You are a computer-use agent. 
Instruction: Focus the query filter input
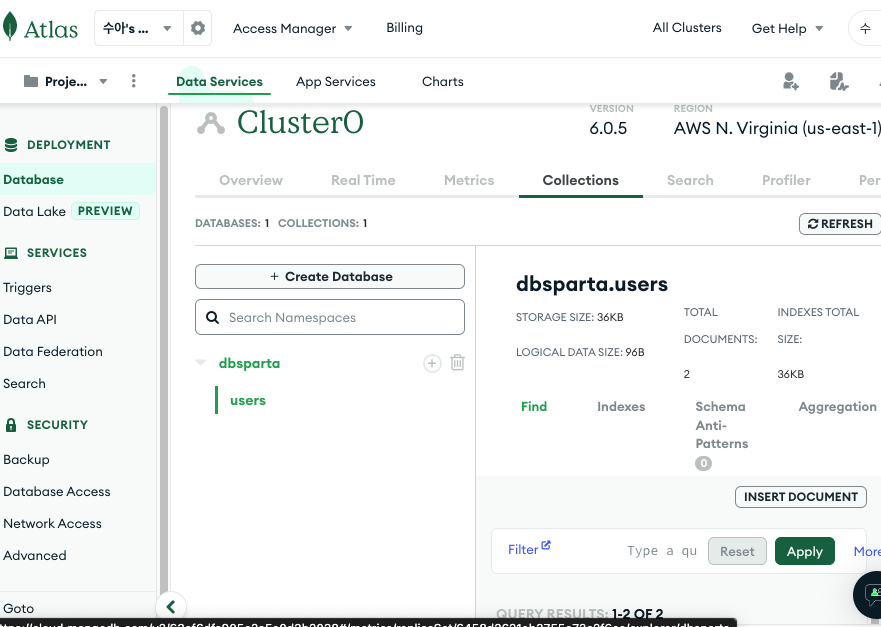[662, 551]
